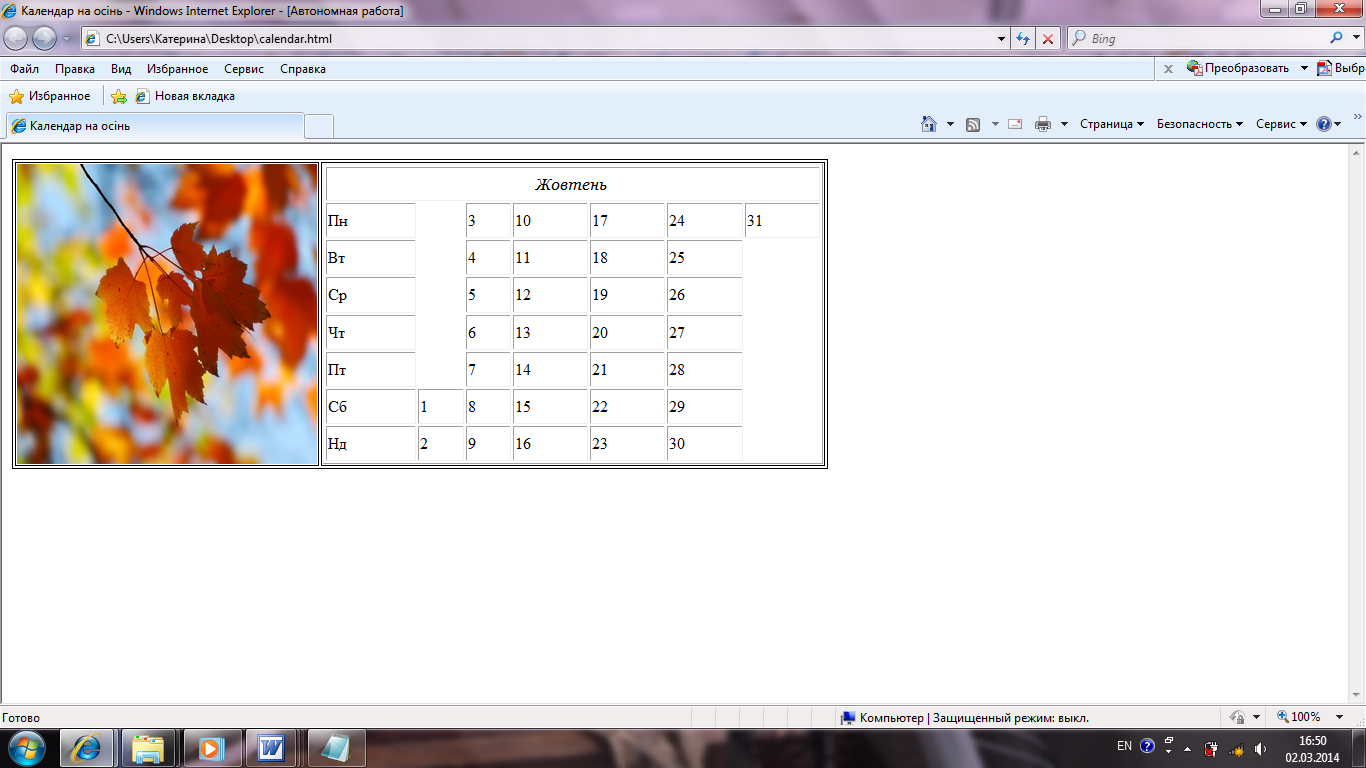Click the Выбр PDF toolbar button
1366x768 pixels.
pyautogui.click(x=1341, y=68)
